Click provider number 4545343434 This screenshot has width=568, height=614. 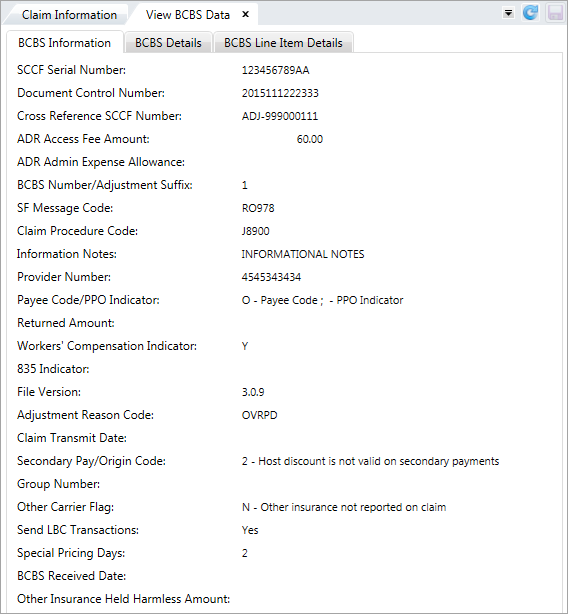[x=271, y=277]
